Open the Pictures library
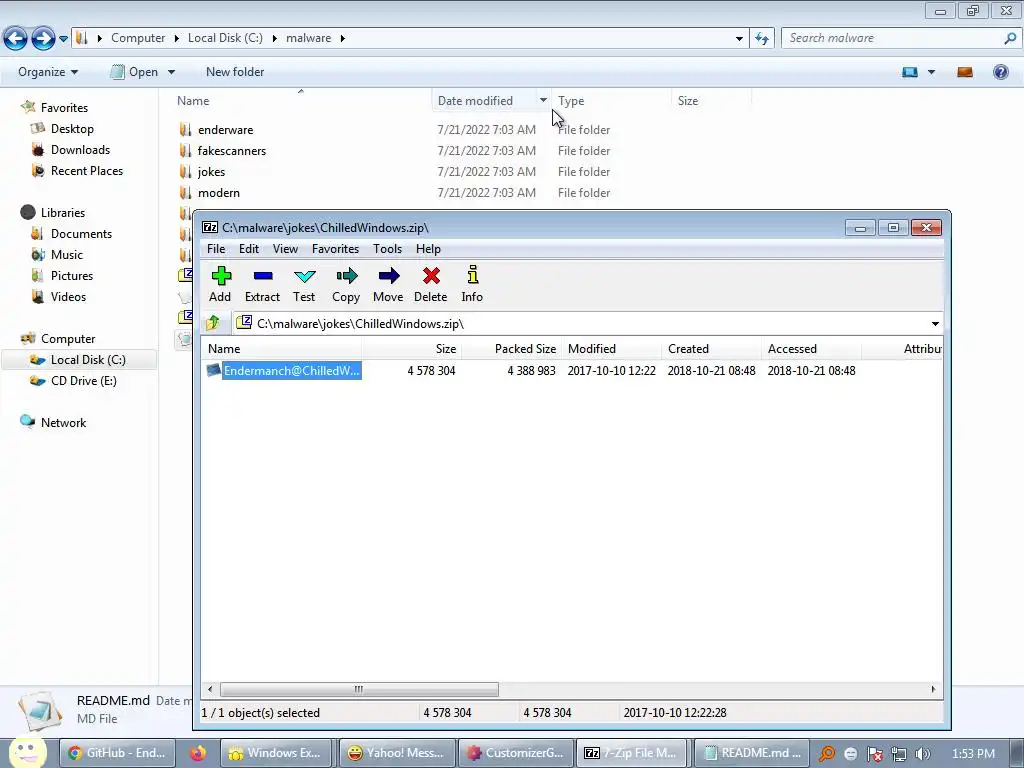 point(72,275)
